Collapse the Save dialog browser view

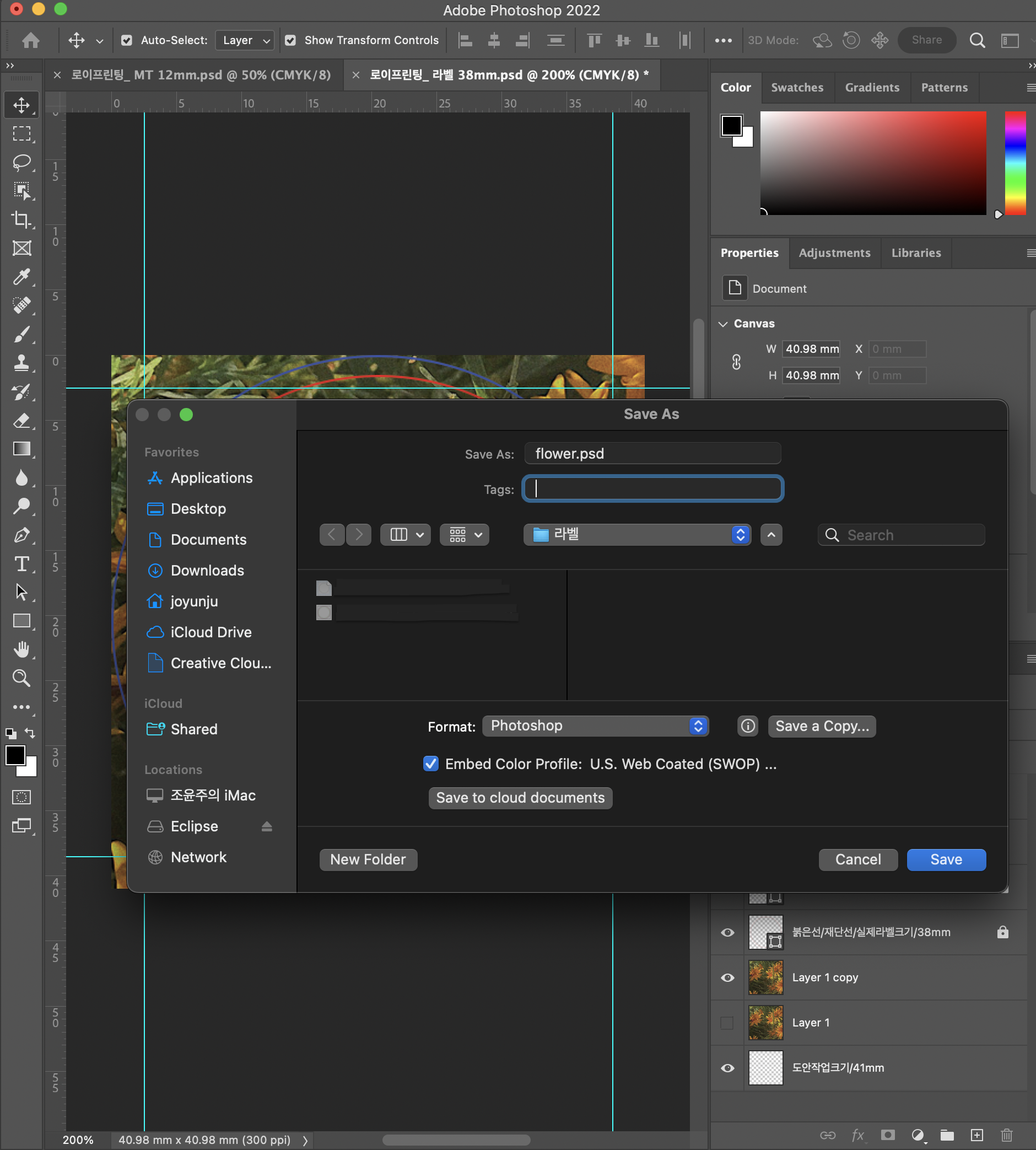[x=771, y=534]
